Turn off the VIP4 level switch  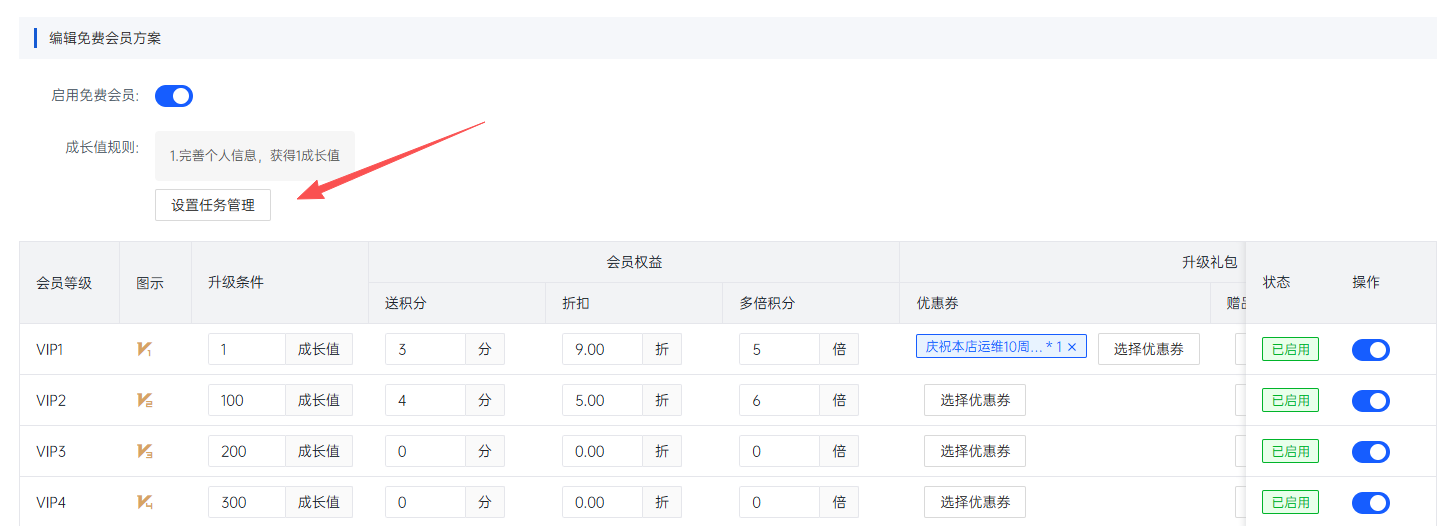[x=1371, y=502]
